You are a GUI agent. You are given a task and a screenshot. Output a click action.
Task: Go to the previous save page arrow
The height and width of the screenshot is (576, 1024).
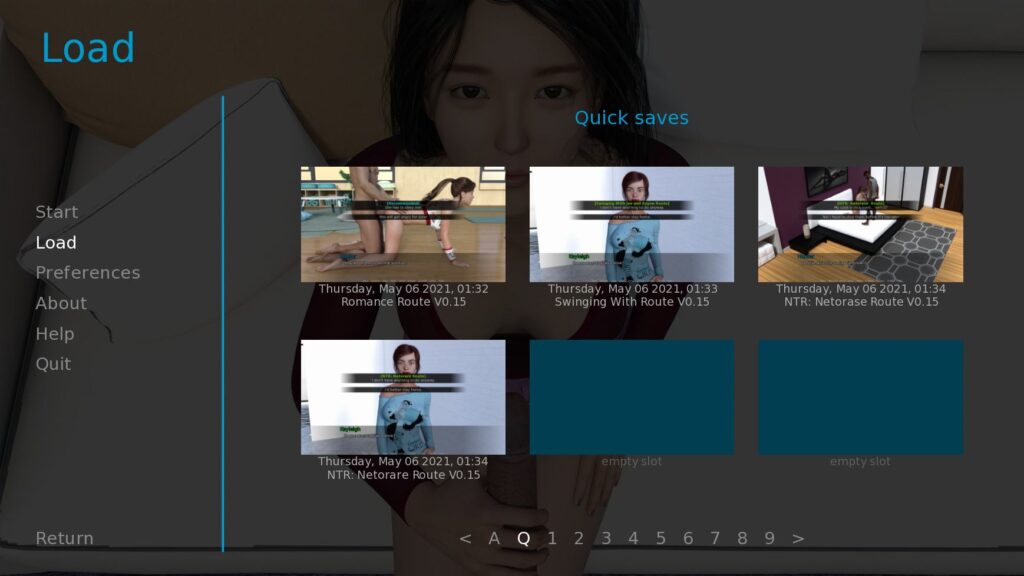click(x=465, y=539)
